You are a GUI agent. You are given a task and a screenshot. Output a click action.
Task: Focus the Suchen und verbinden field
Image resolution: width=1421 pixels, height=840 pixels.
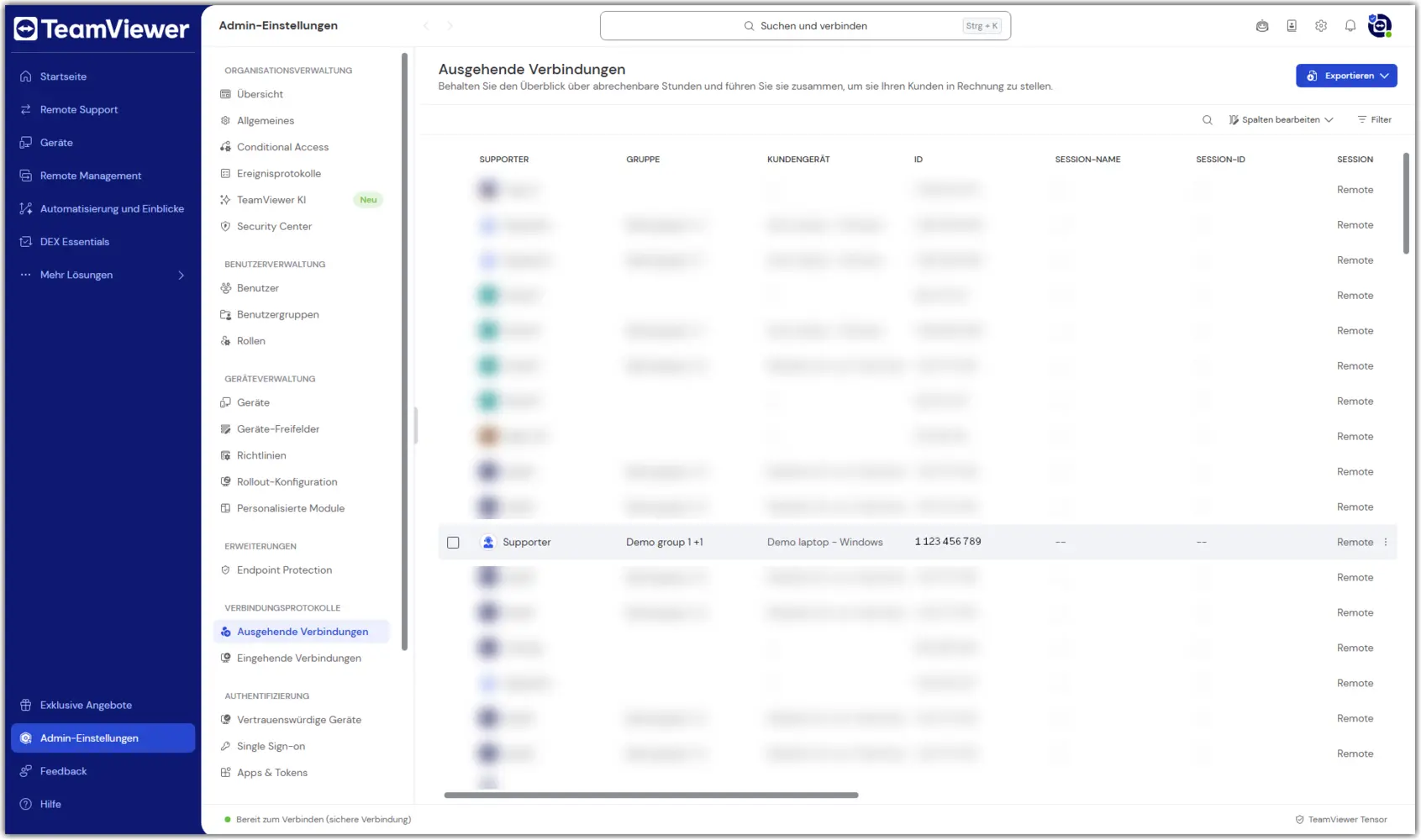(x=805, y=26)
